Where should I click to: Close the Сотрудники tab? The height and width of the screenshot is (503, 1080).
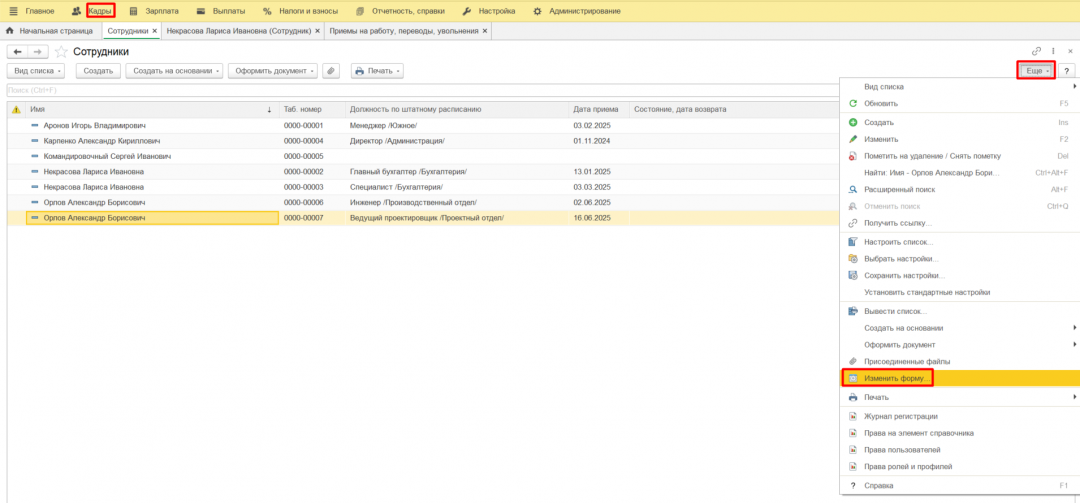pos(154,31)
